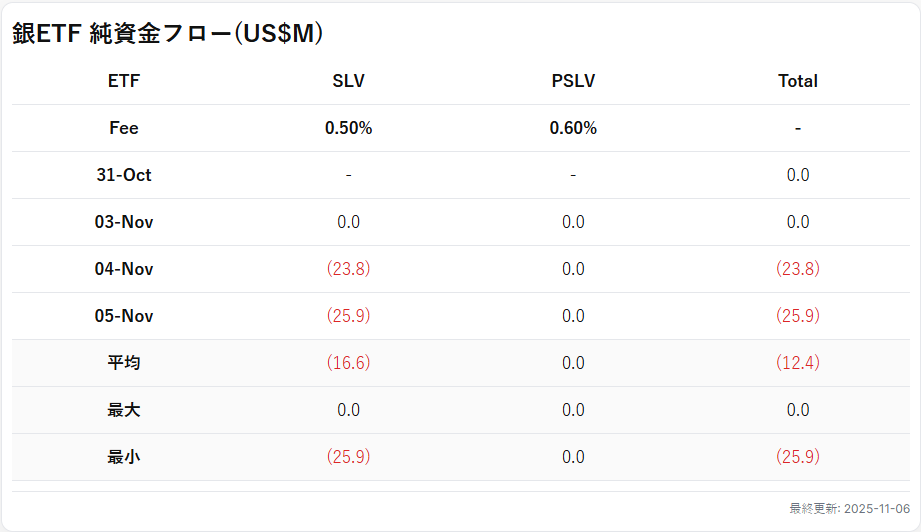This screenshot has height=532, width=921.
Task: Click the SLV average value (16.6)
Action: (348, 363)
